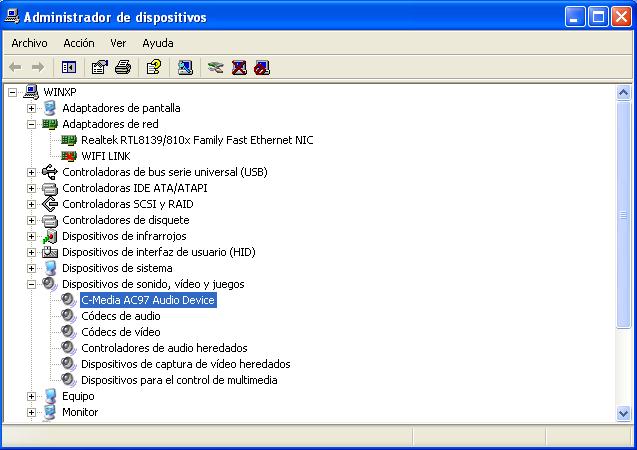The image size is (637, 450).
Task: Expand Controladoras de bus serie universal
Action: [x=31, y=172]
